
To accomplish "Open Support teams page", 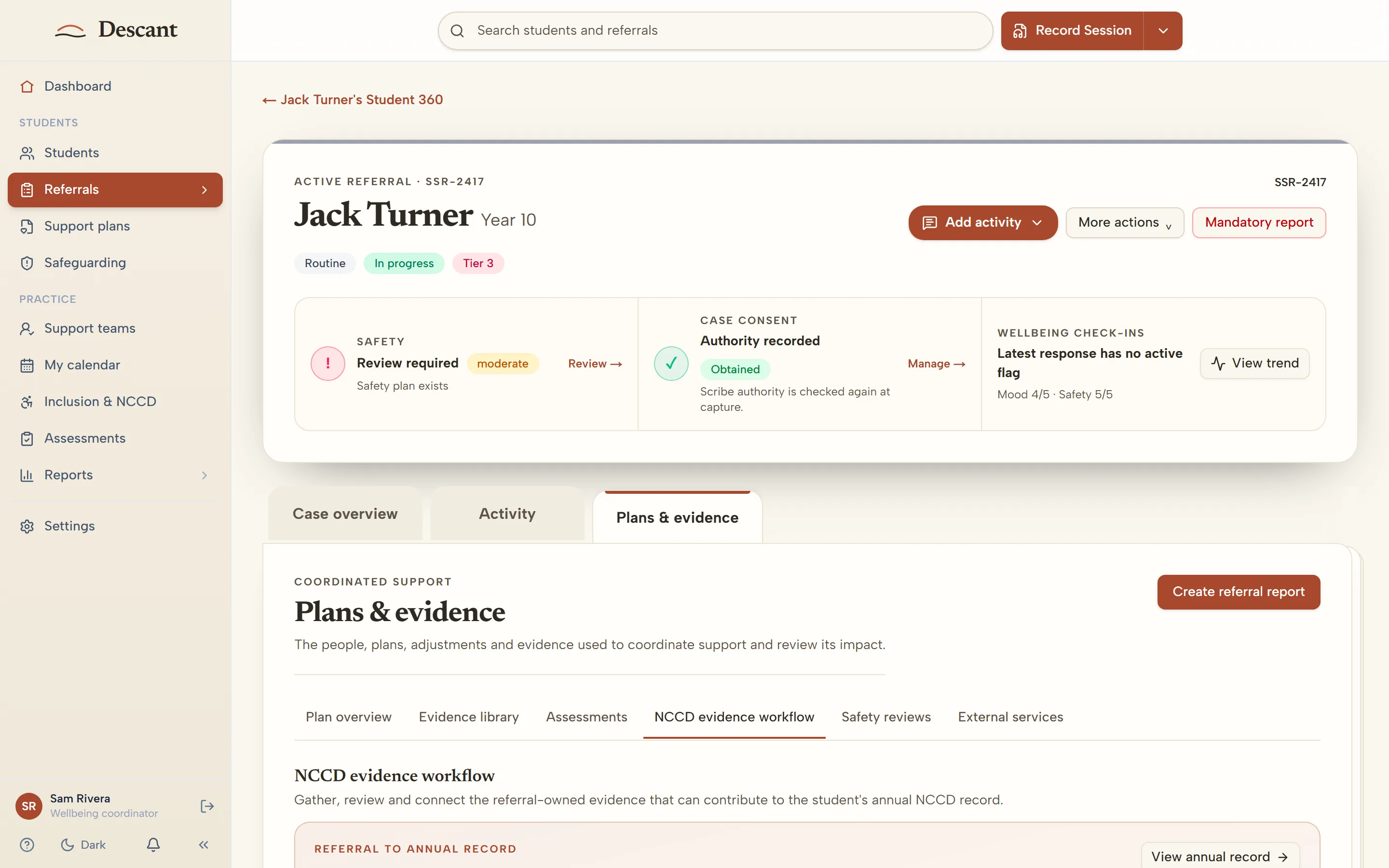I will [x=115, y=328].
